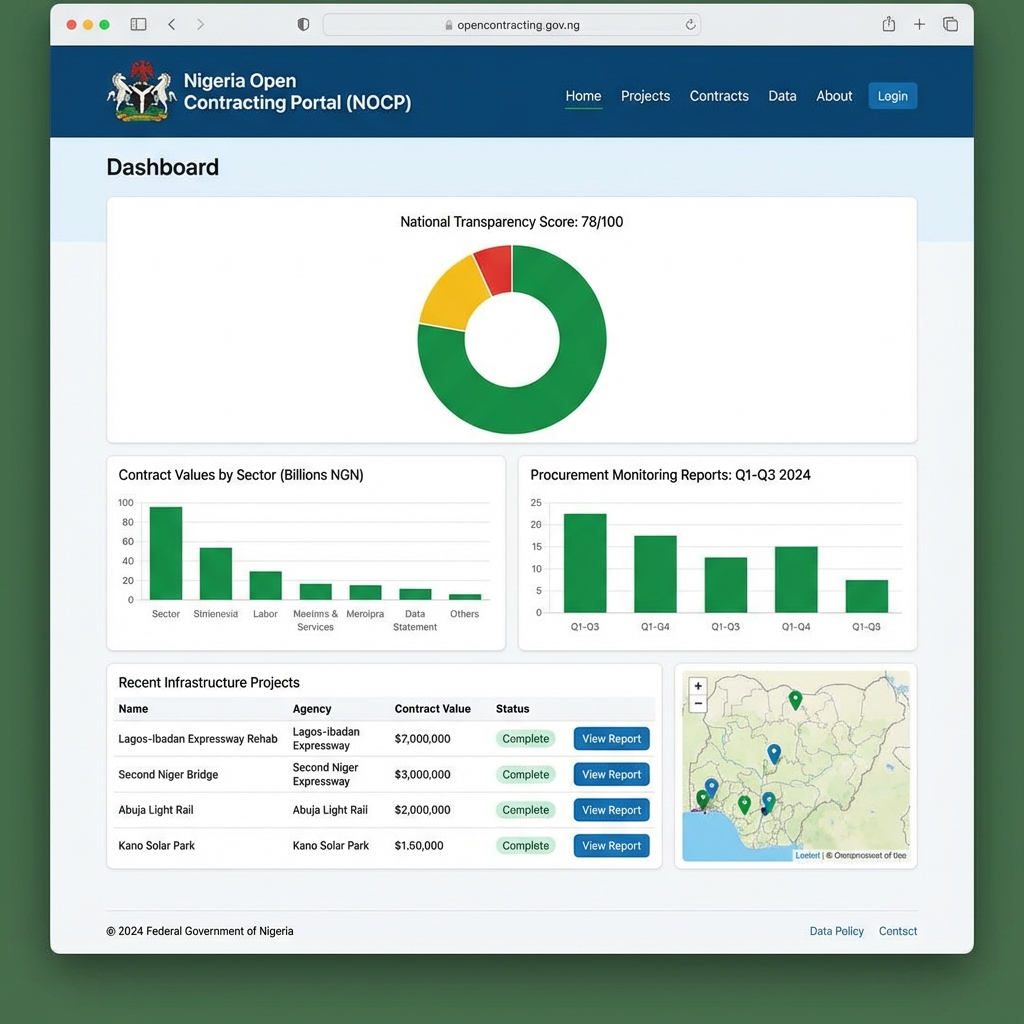The width and height of the screenshot is (1024, 1024).
Task: Open the Projects navigation item
Action: (x=645, y=96)
